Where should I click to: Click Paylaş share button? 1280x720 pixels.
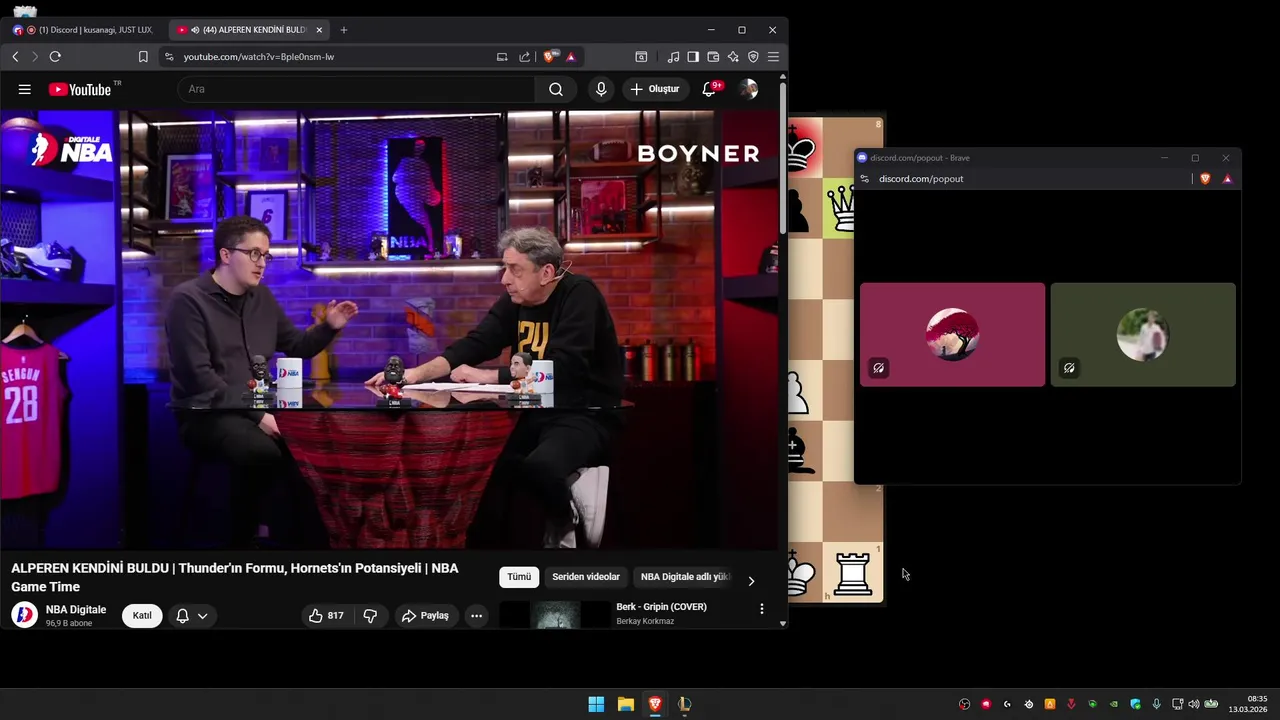tap(425, 616)
